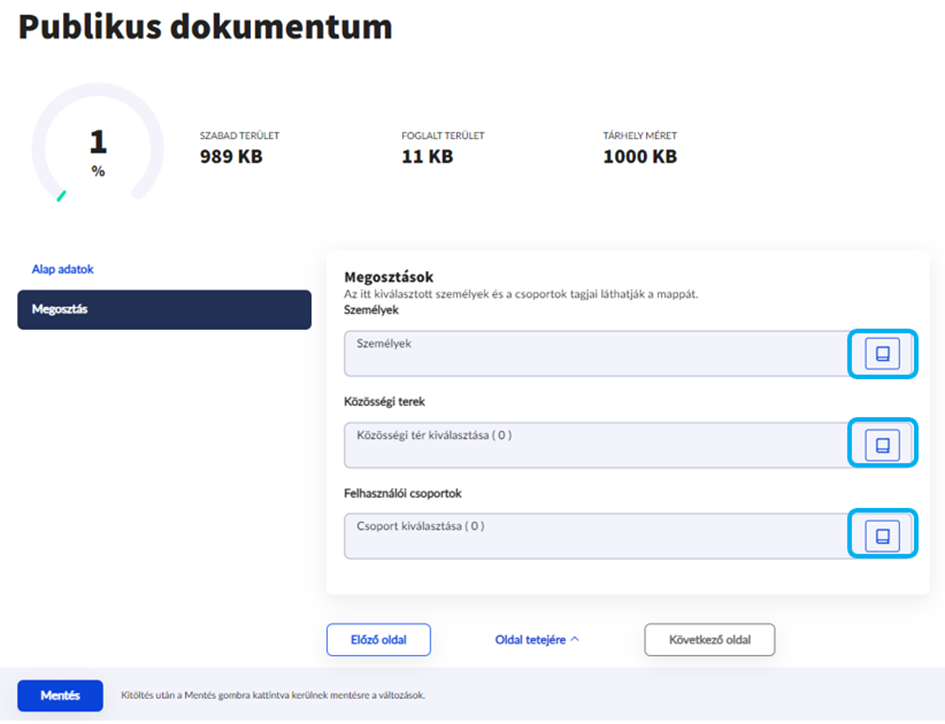
Task: Go back with the Előző oldal button
Action: click(379, 640)
